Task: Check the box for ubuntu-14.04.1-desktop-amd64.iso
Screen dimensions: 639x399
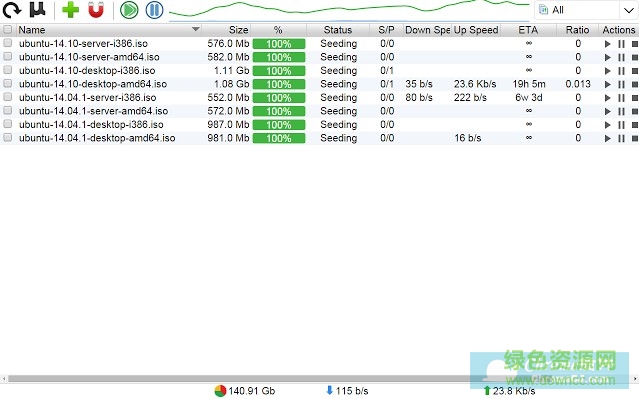Action: pyautogui.click(x=7, y=137)
